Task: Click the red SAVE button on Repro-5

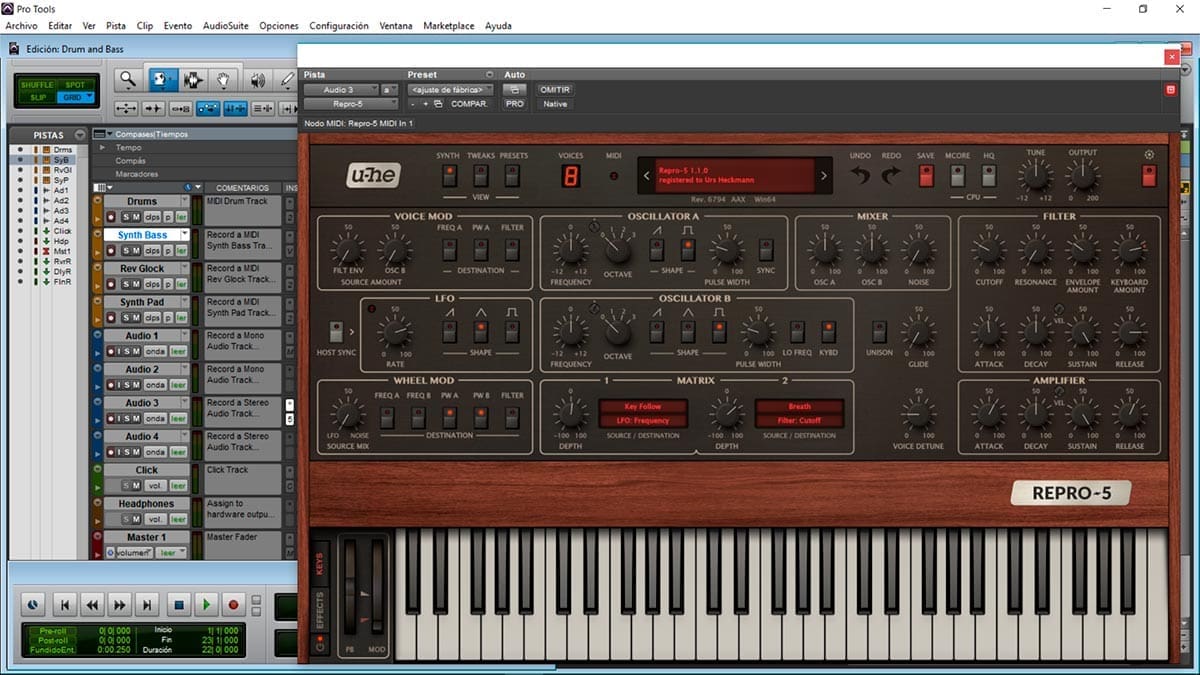Action: pyautogui.click(x=926, y=176)
